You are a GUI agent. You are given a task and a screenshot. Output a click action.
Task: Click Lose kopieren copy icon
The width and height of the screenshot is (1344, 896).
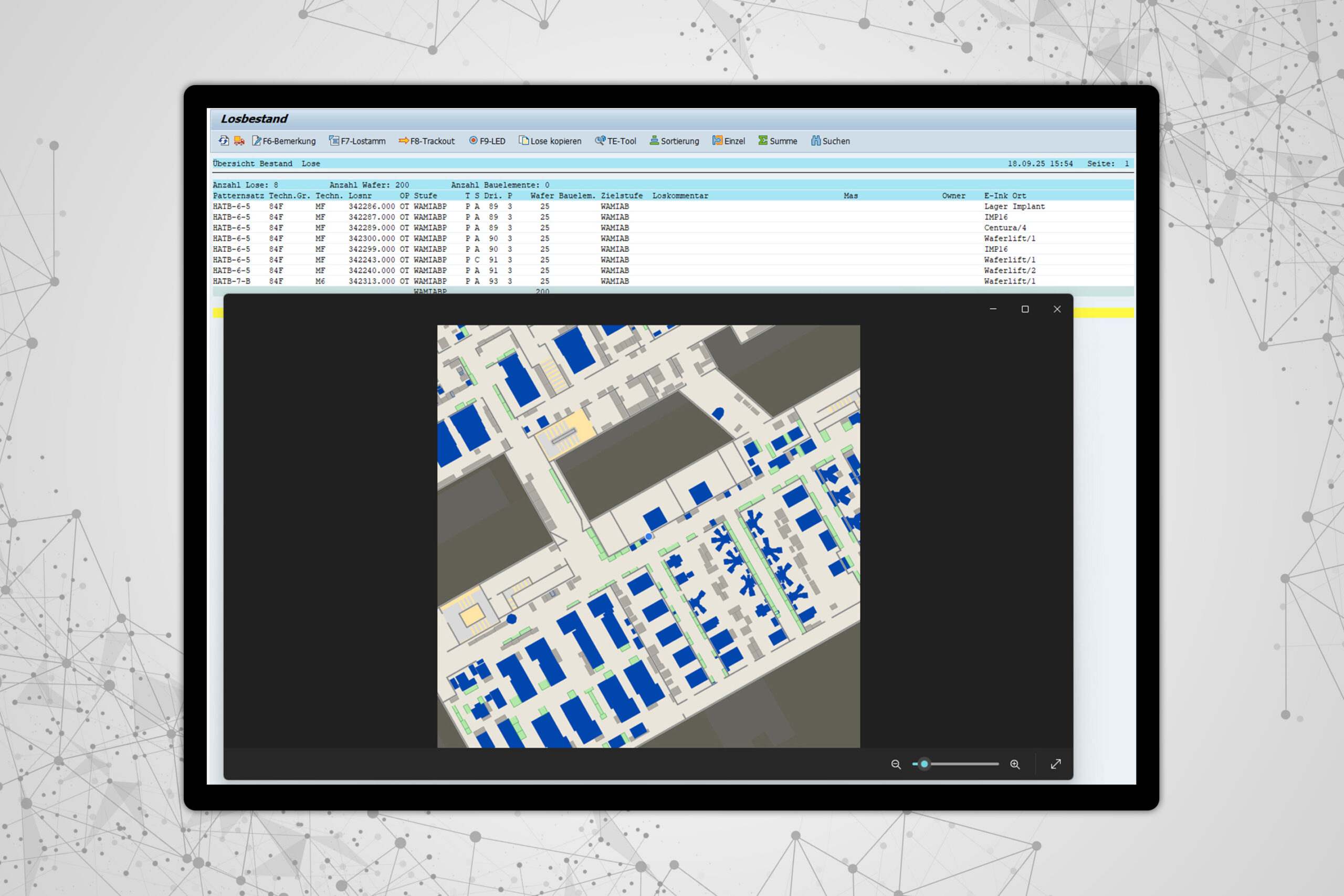coord(550,141)
